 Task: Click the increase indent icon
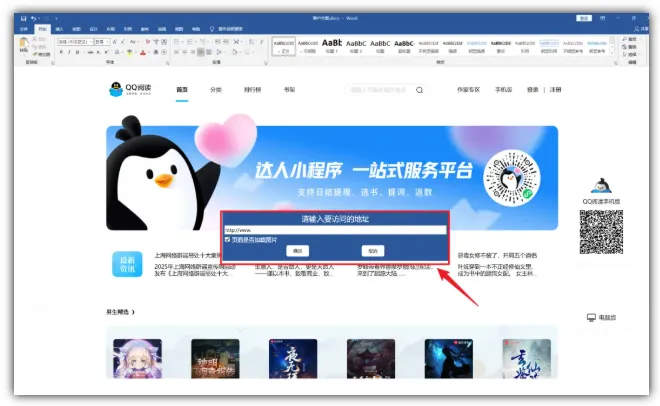(226, 42)
